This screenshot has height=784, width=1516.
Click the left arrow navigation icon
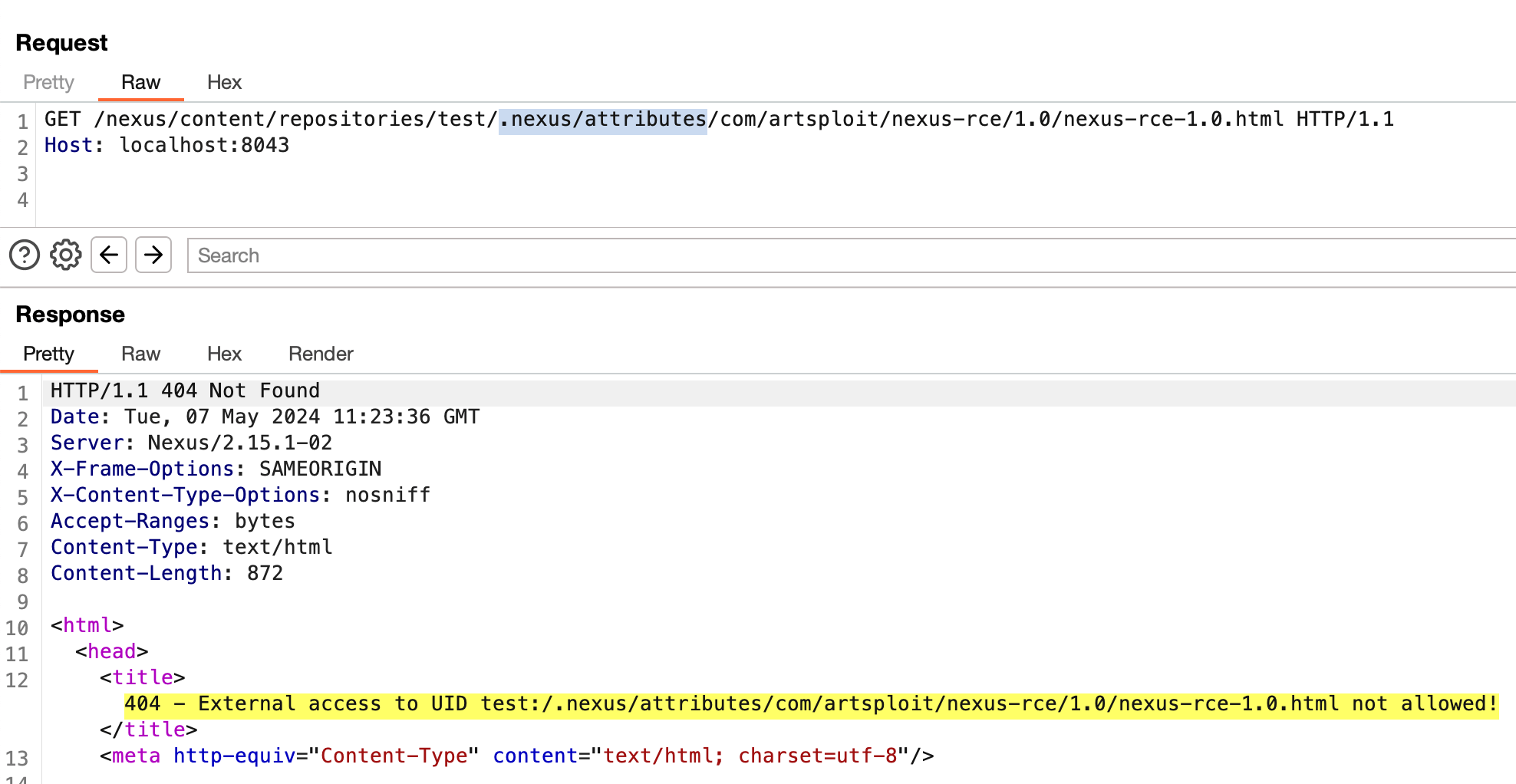click(x=108, y=255)
